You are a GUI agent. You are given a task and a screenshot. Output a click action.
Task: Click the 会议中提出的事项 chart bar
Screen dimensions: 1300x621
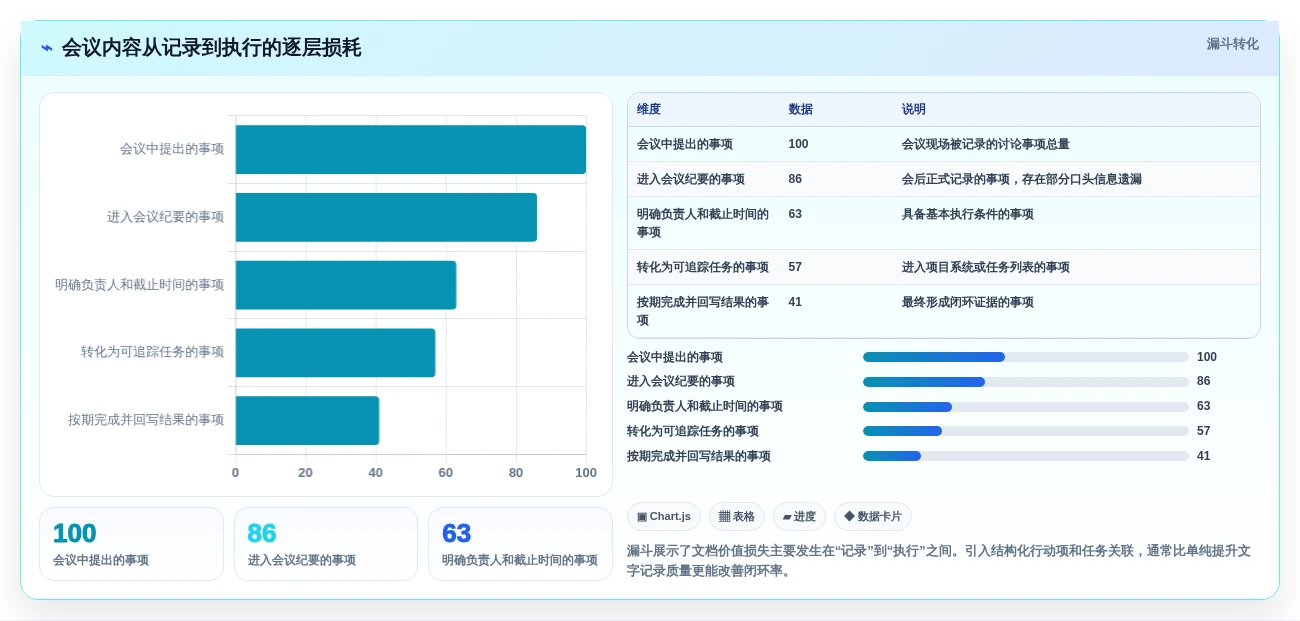coord(411,149)
